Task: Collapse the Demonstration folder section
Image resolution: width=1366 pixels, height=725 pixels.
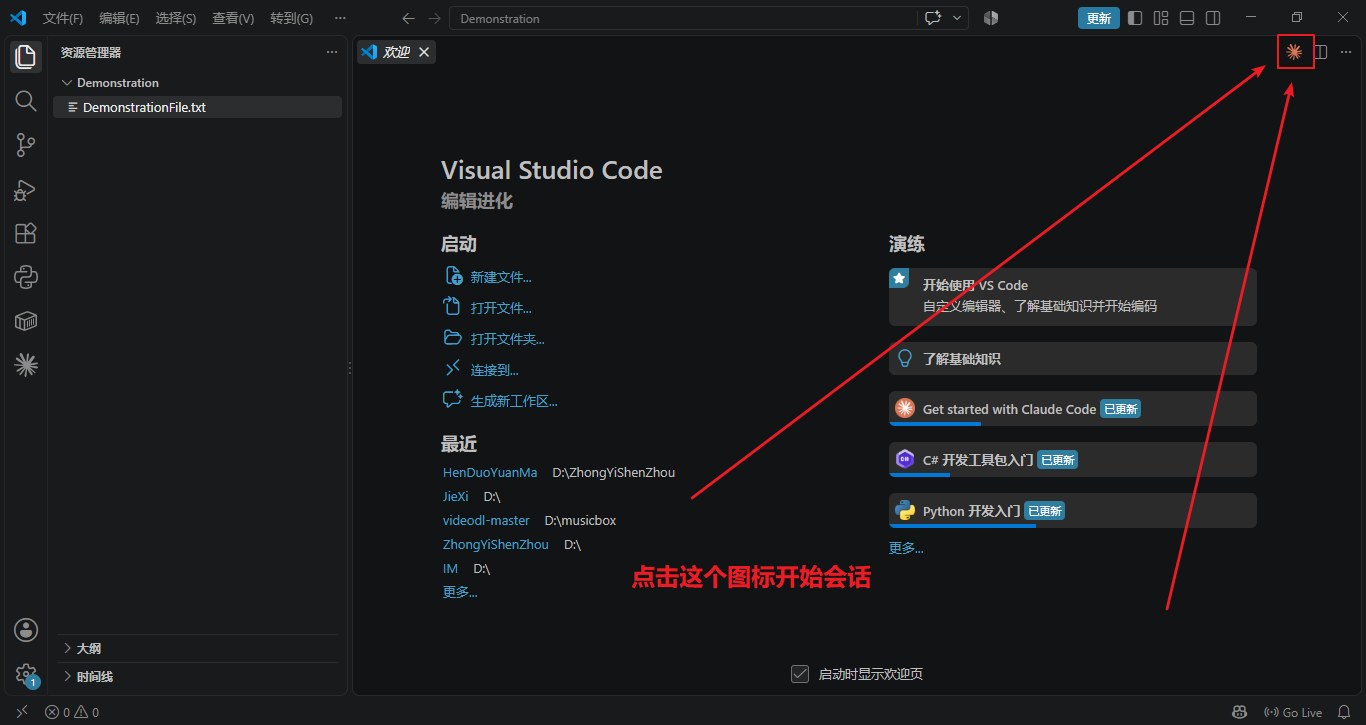Action: (x=198, y=83)
